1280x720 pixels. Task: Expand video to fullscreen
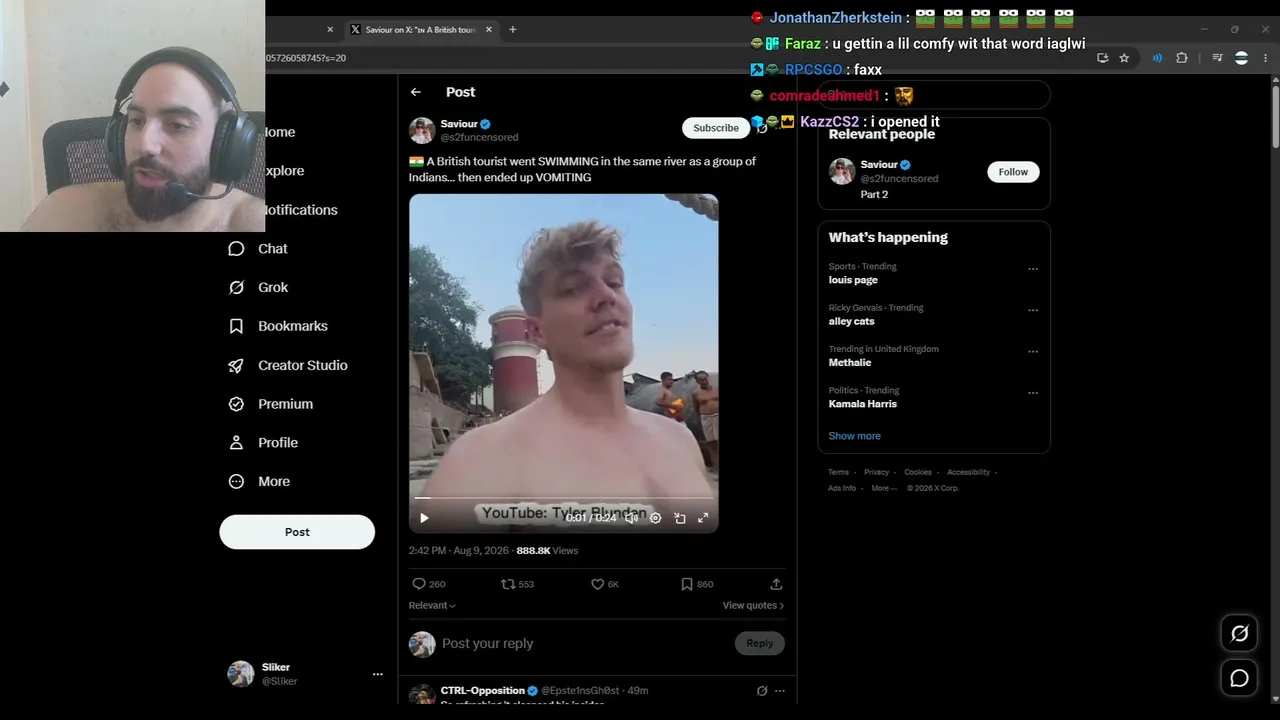[703, 518]
